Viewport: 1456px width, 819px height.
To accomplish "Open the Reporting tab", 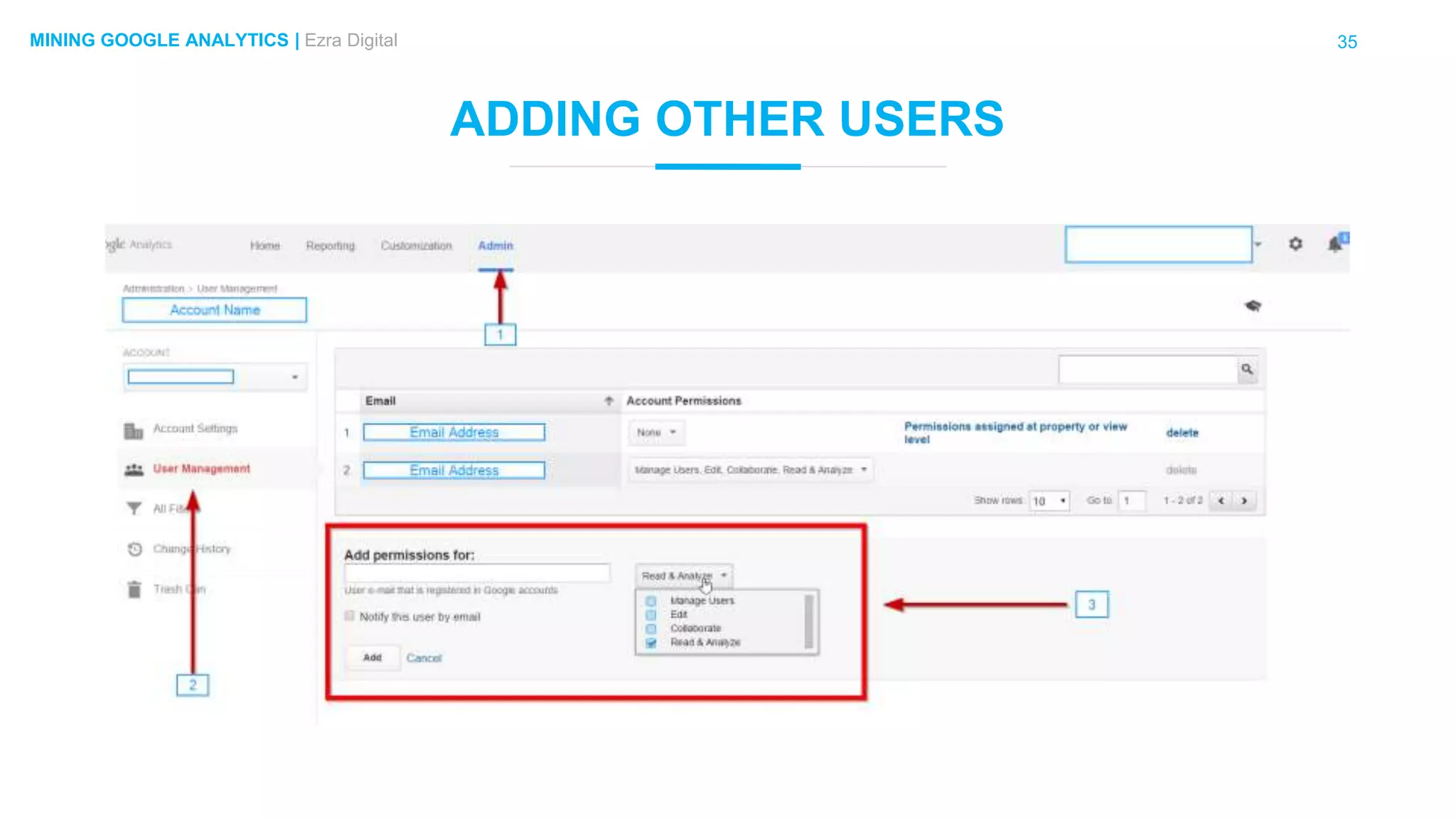I will tap(330, 246).
